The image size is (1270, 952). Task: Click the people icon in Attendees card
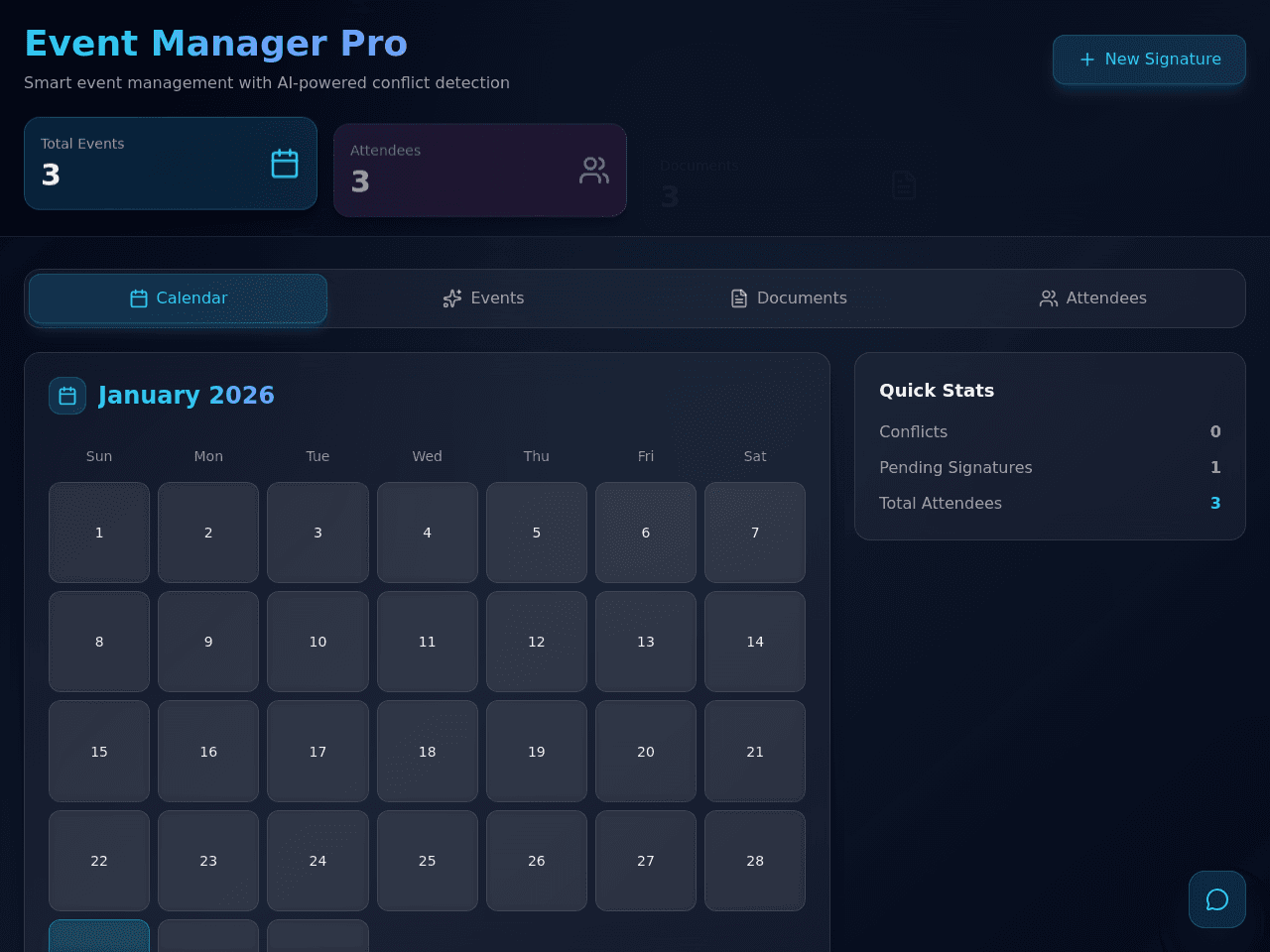(x=594, y=171)
